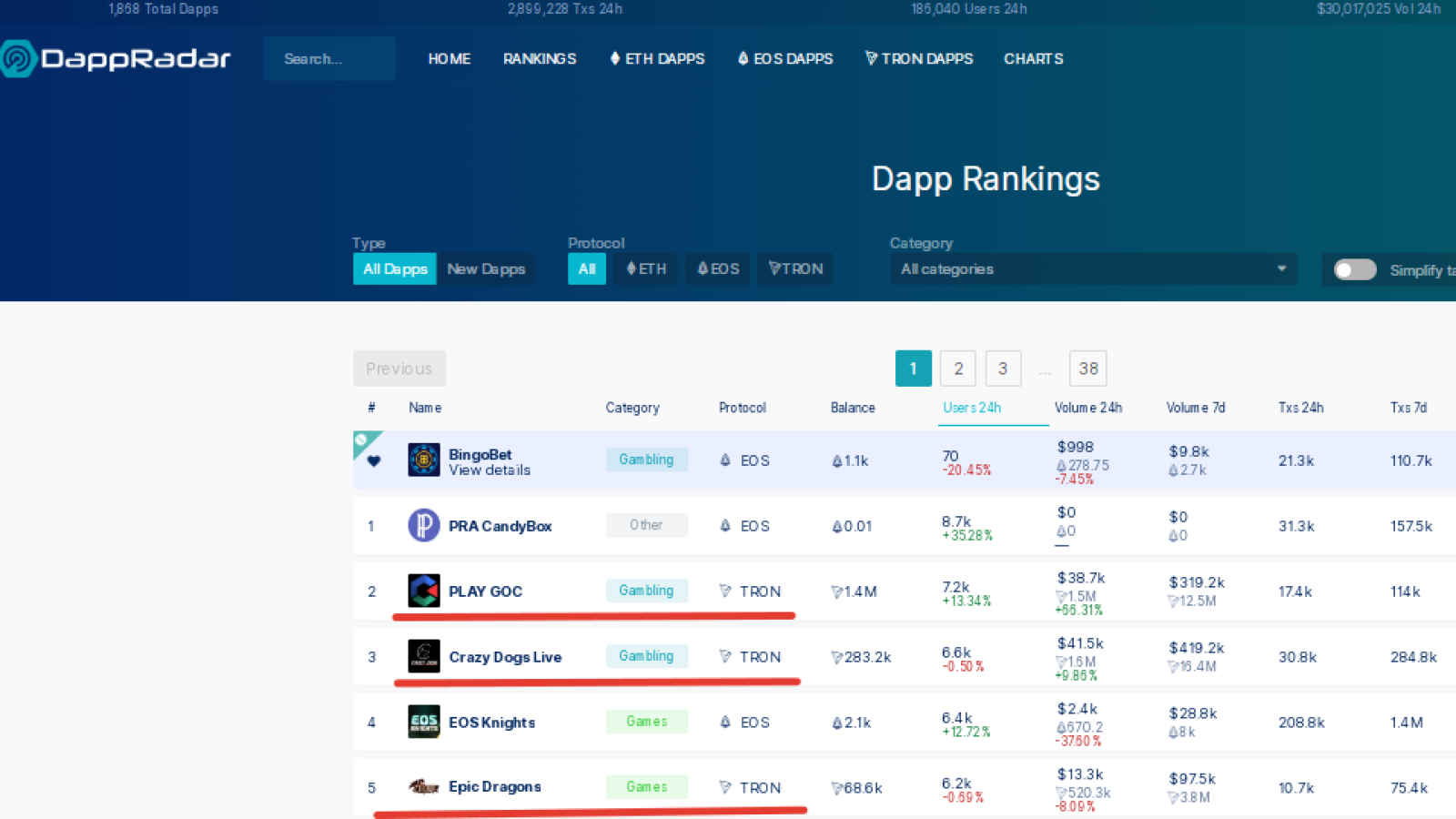Click the 1,868 Total Dapps stat
1456x819 pixels.
[x=164, y=9]
